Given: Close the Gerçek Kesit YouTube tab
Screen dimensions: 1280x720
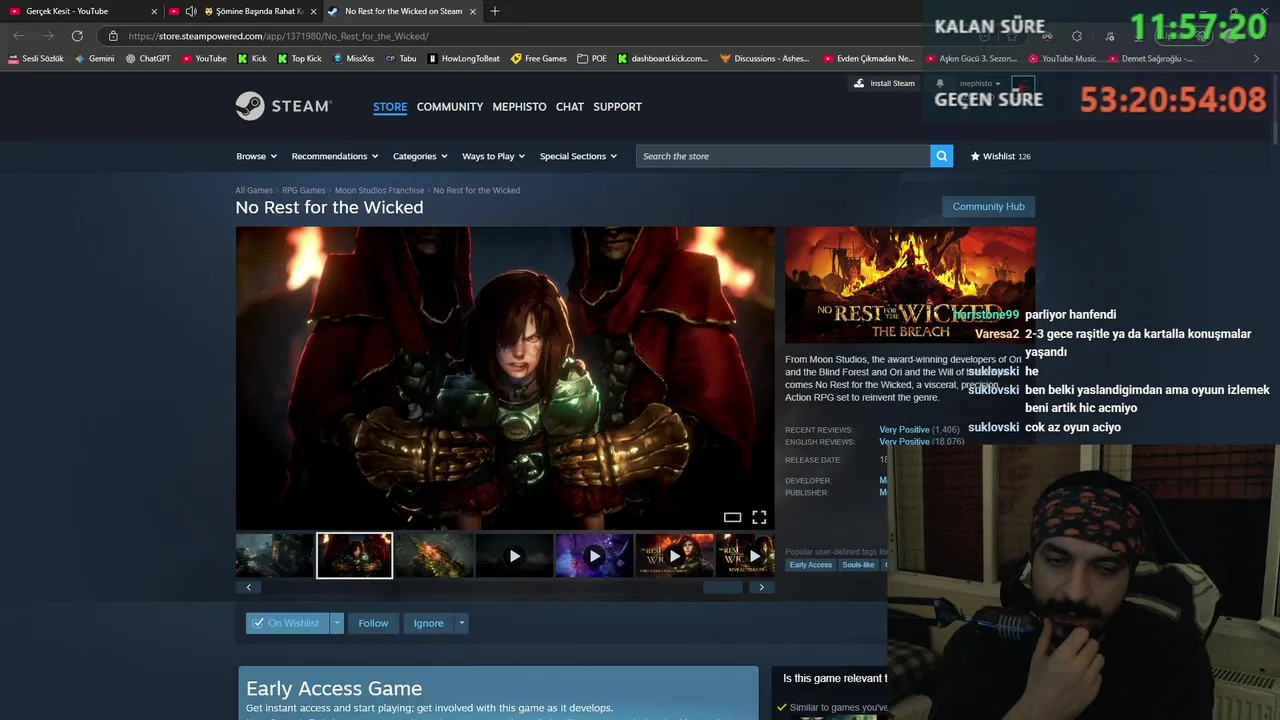Looking at the screenshot, I should pos(154,11).
